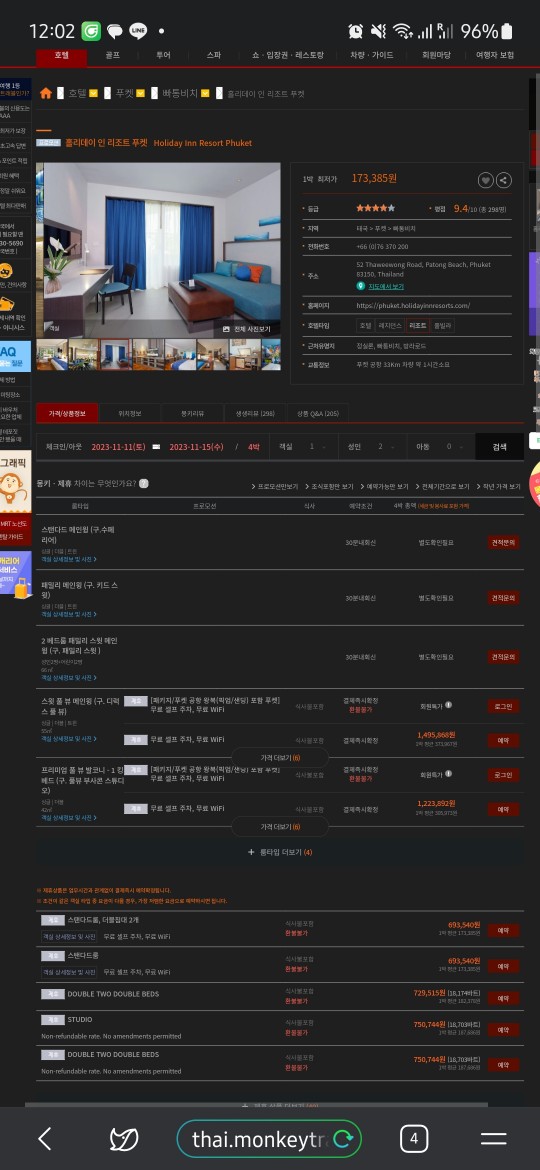Click the info icon beside first 회원특가

pyautogui.click(x=448, y=705)
